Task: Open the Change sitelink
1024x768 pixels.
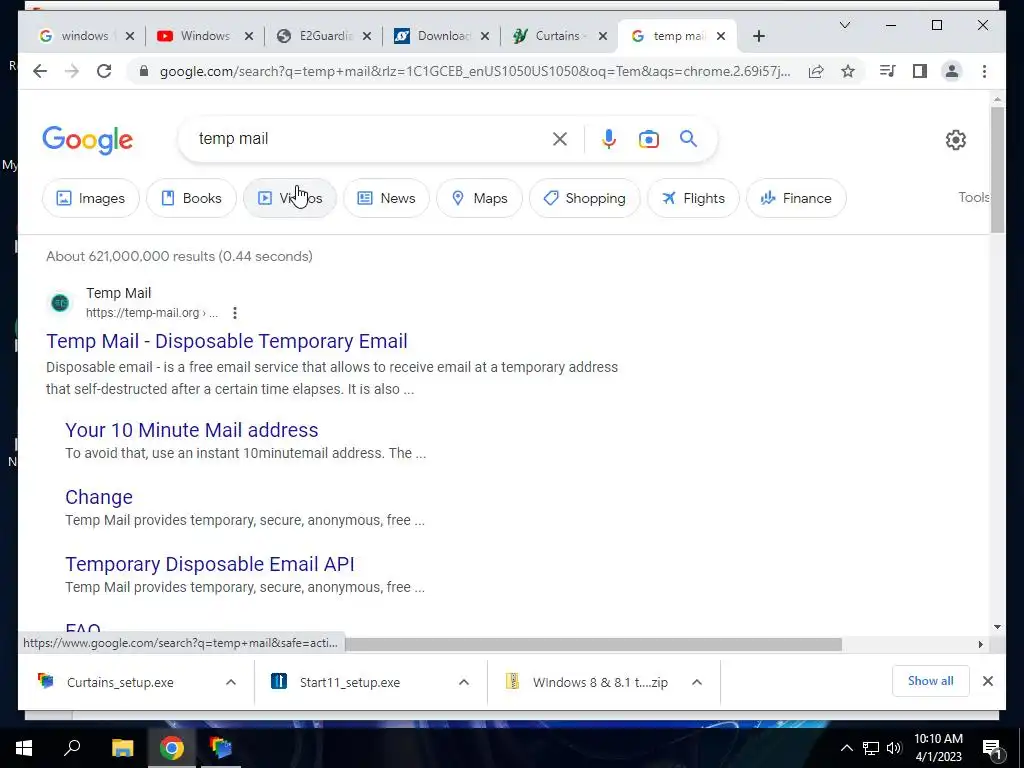Action: point(99,497)
